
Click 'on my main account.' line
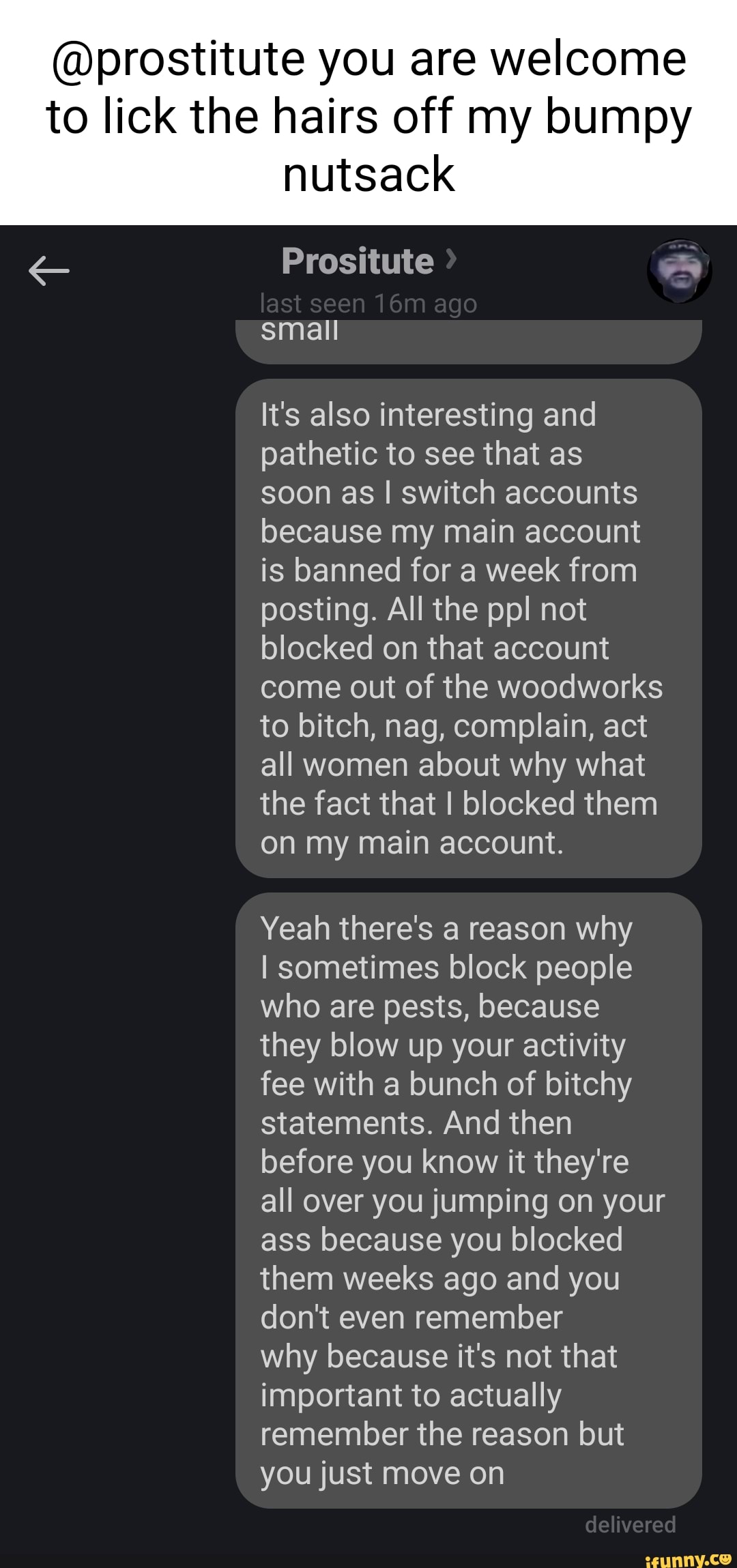pyautogui.click(x=411, y=843)
